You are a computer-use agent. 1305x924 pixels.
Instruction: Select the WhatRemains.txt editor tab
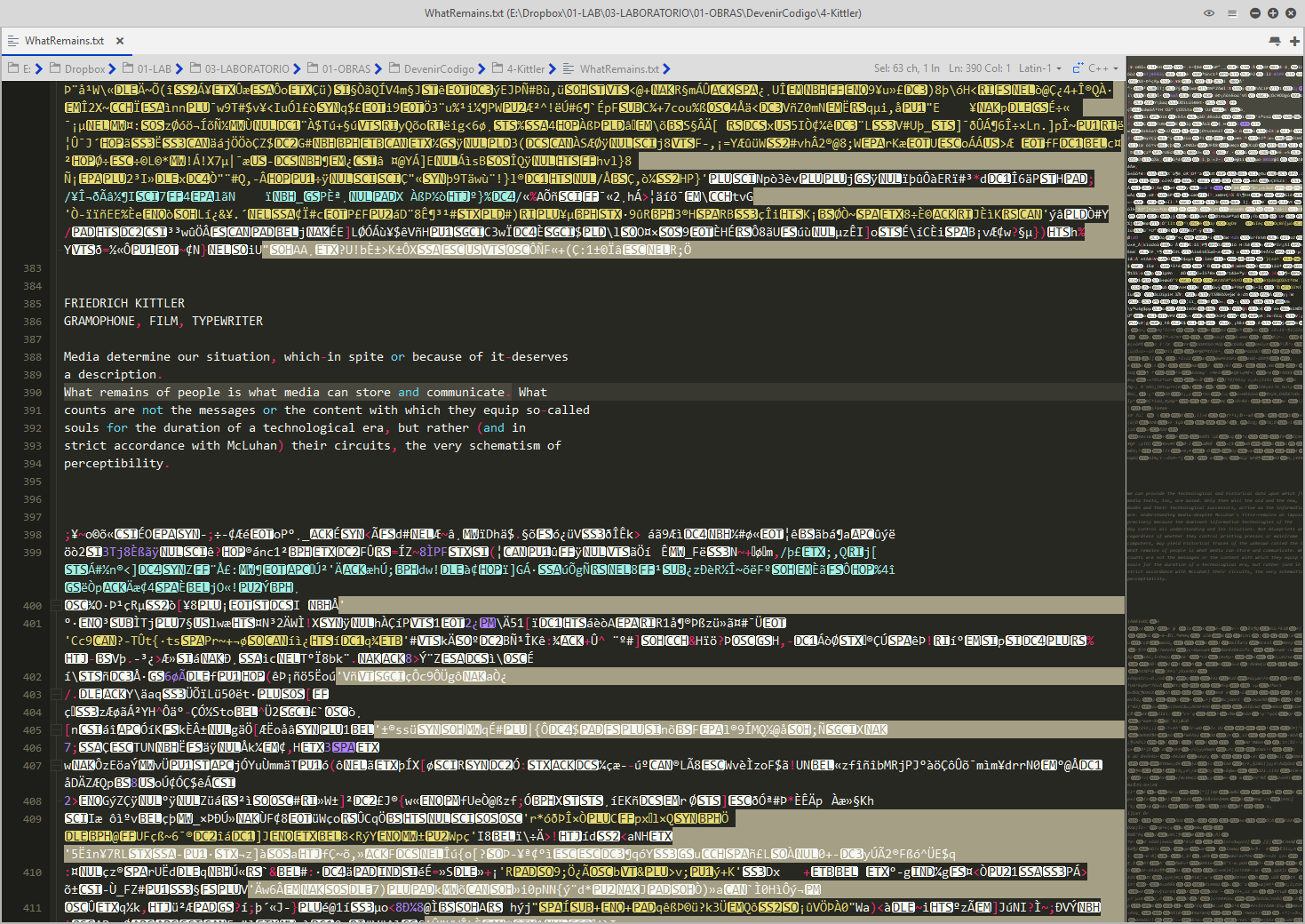coord(63,41)
